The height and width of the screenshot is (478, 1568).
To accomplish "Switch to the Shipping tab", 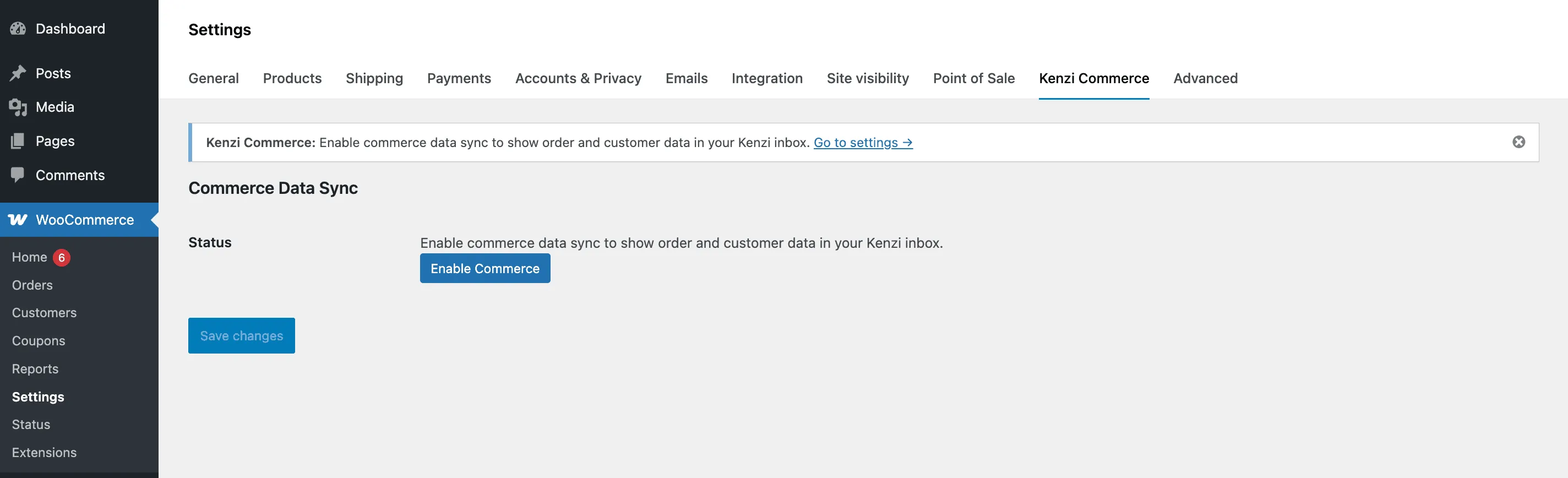I will [374, 79].
